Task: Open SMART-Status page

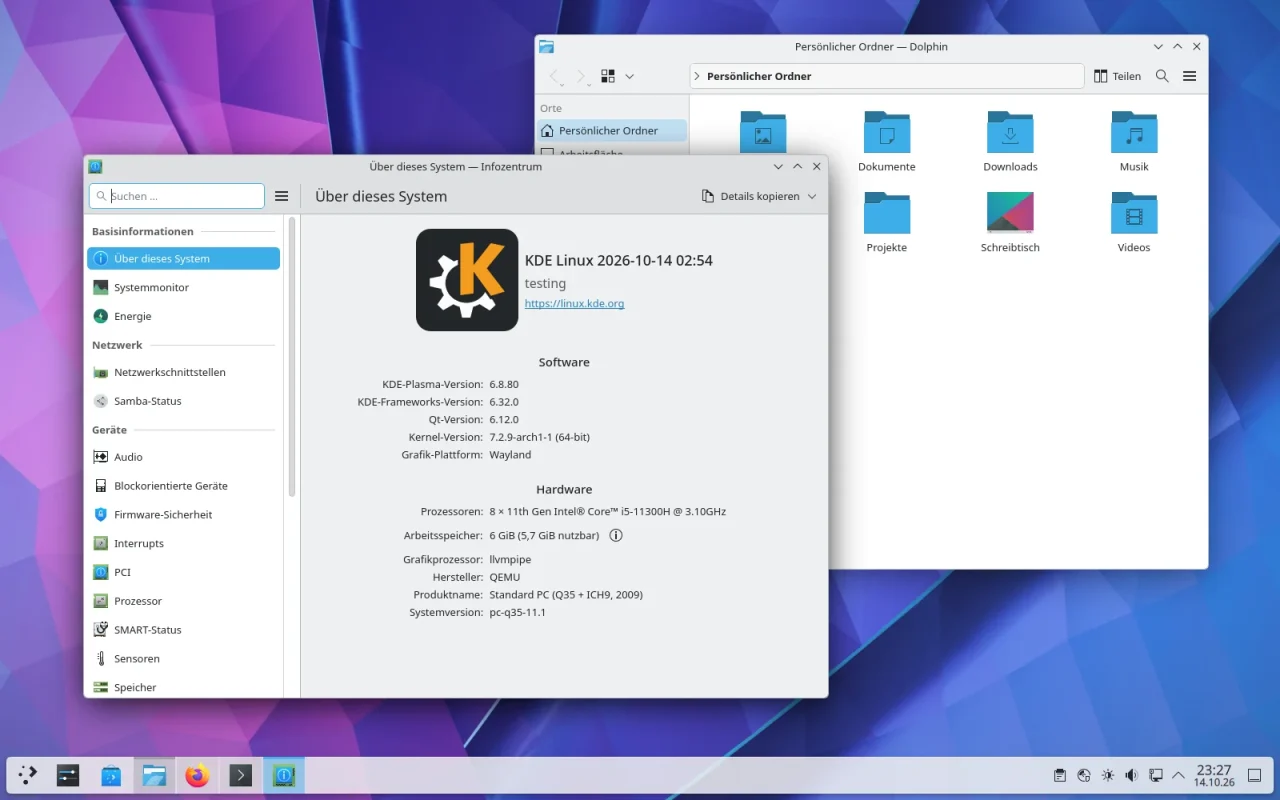Action: coord(183,630)
